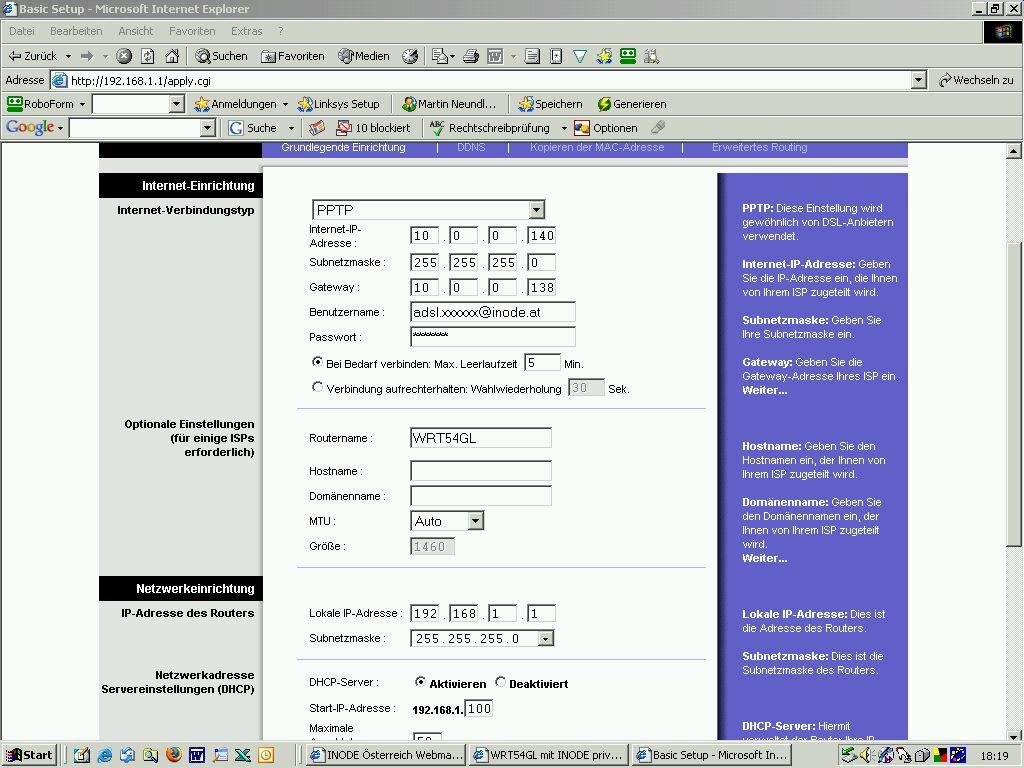The height and width of the screenshot is (768, 1024).
Task: Launch Word from the quick launch bar
Action: coord(197,755)
